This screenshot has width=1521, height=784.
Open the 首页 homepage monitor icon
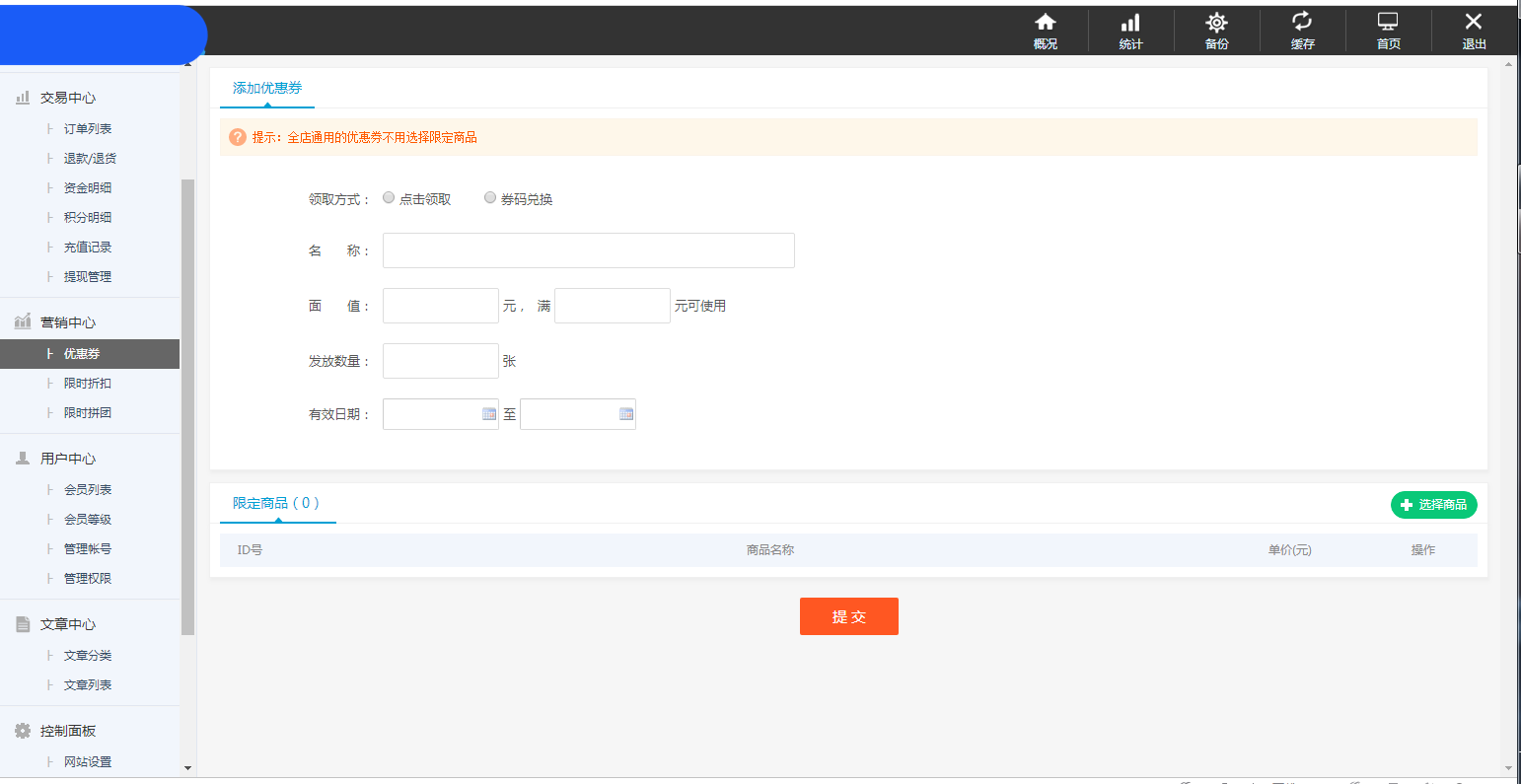click(x=1388, y=30)
